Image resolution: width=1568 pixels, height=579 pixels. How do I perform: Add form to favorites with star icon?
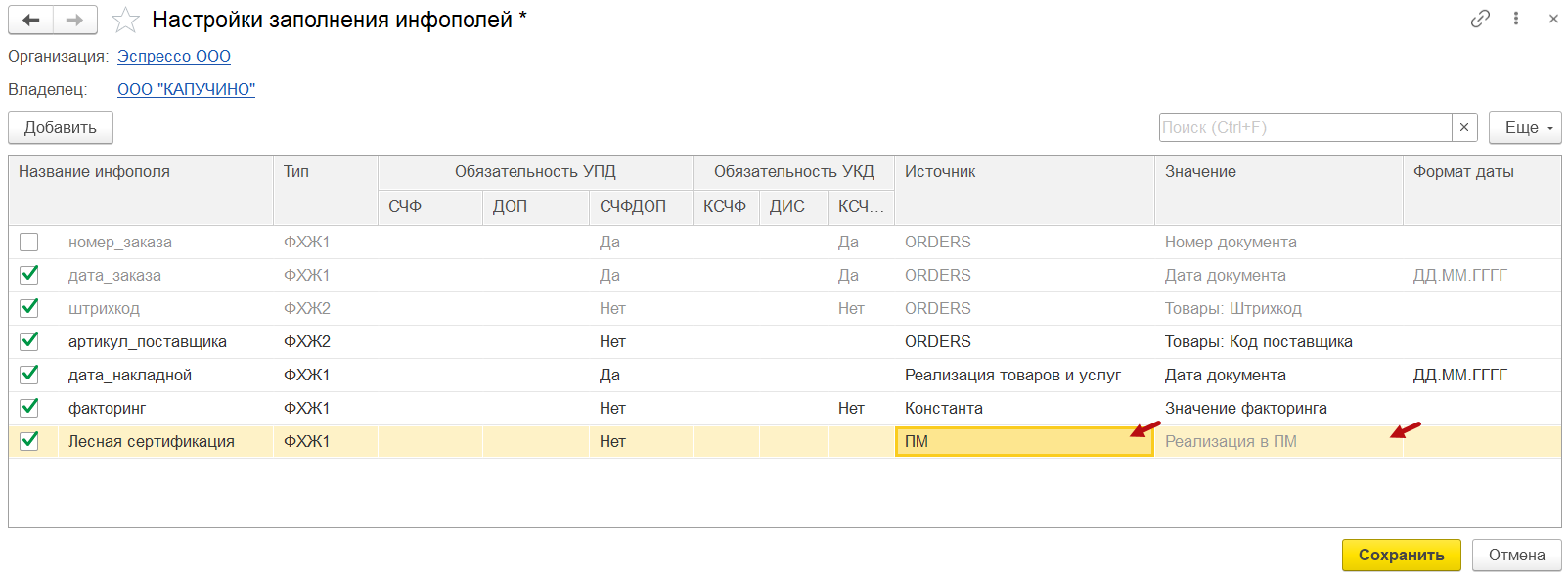click(125, 20)
